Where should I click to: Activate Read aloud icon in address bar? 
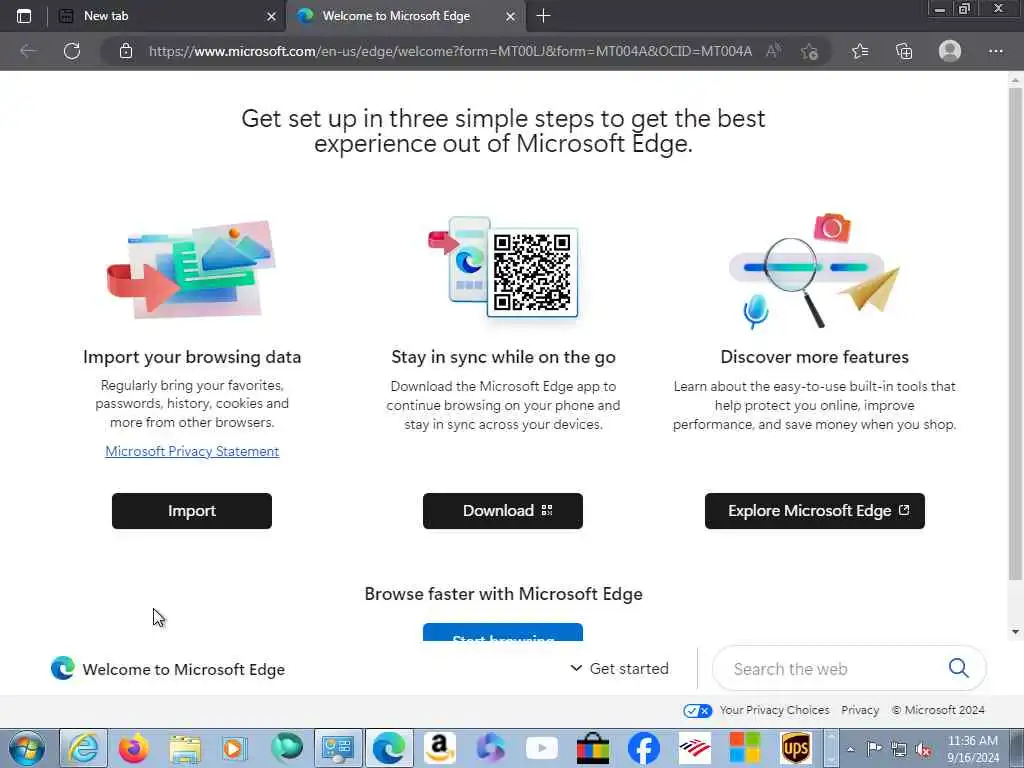[773, 51]
